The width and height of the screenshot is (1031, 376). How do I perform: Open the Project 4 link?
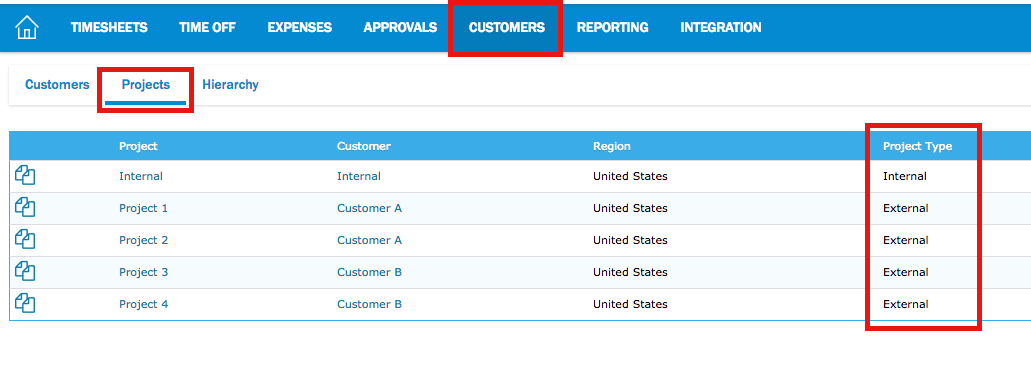click(x=143, y=304)
